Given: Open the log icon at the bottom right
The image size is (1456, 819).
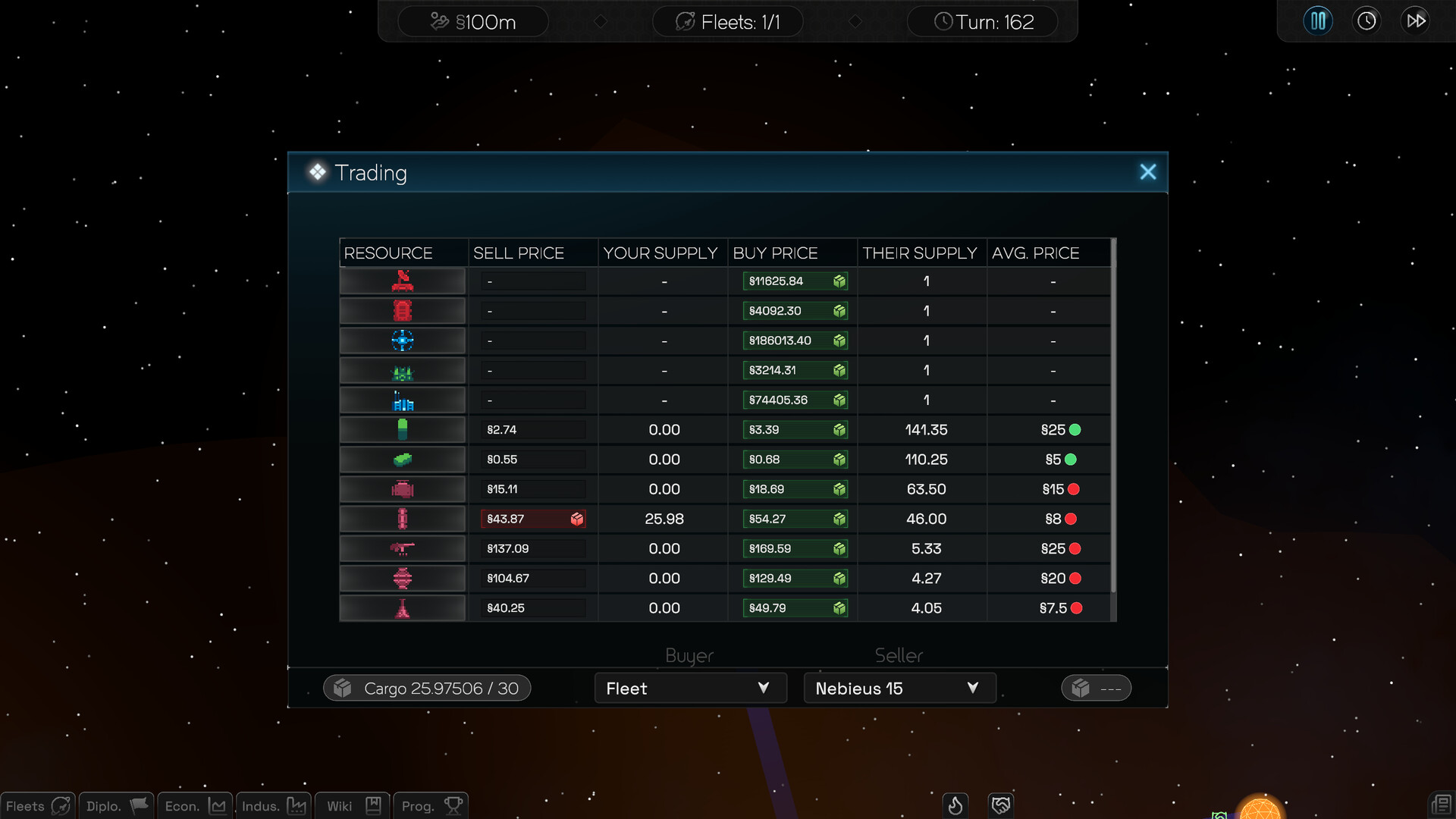Looking at the screenshot, I should 1440,805.
